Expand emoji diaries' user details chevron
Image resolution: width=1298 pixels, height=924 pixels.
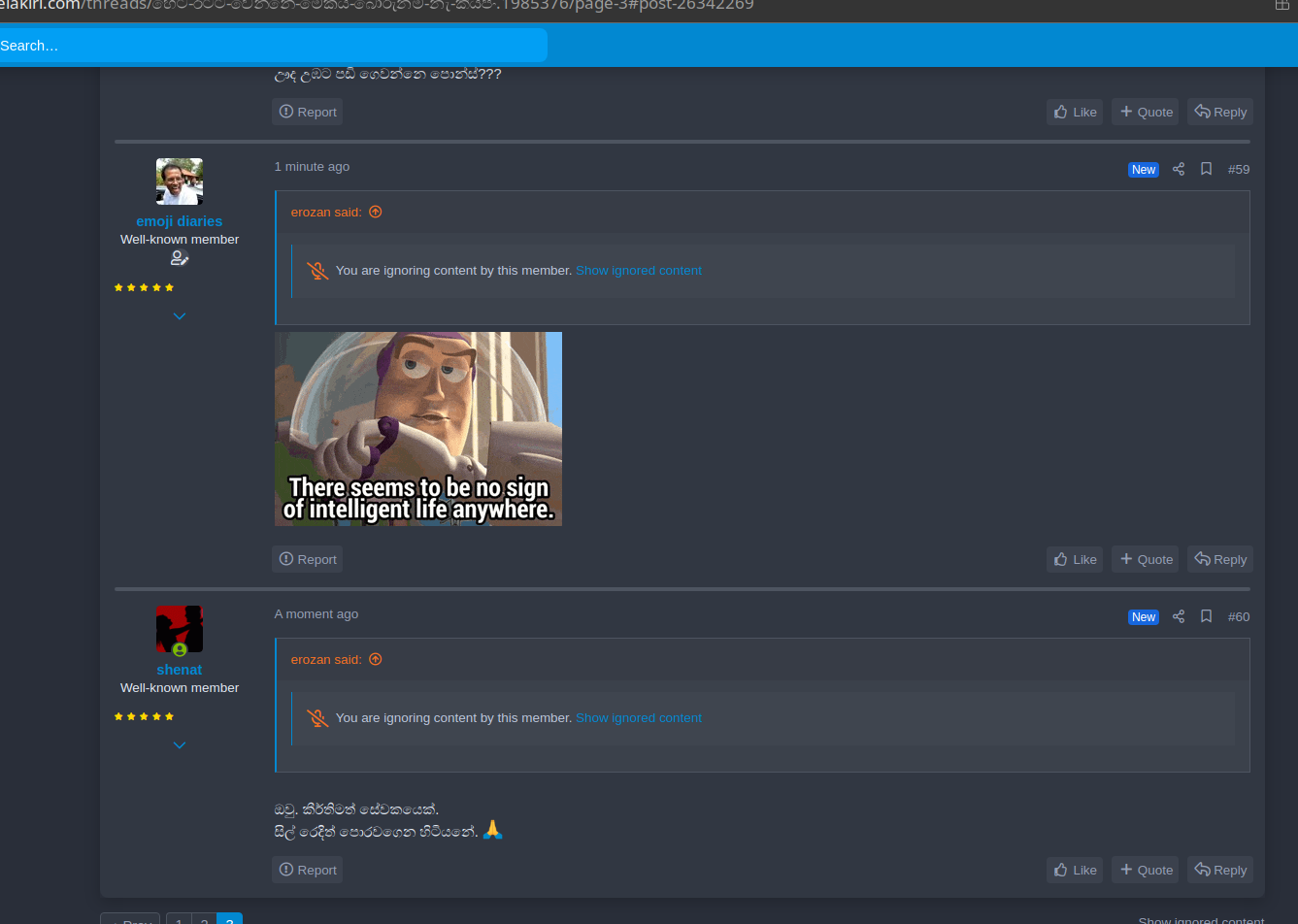point(180,316)
